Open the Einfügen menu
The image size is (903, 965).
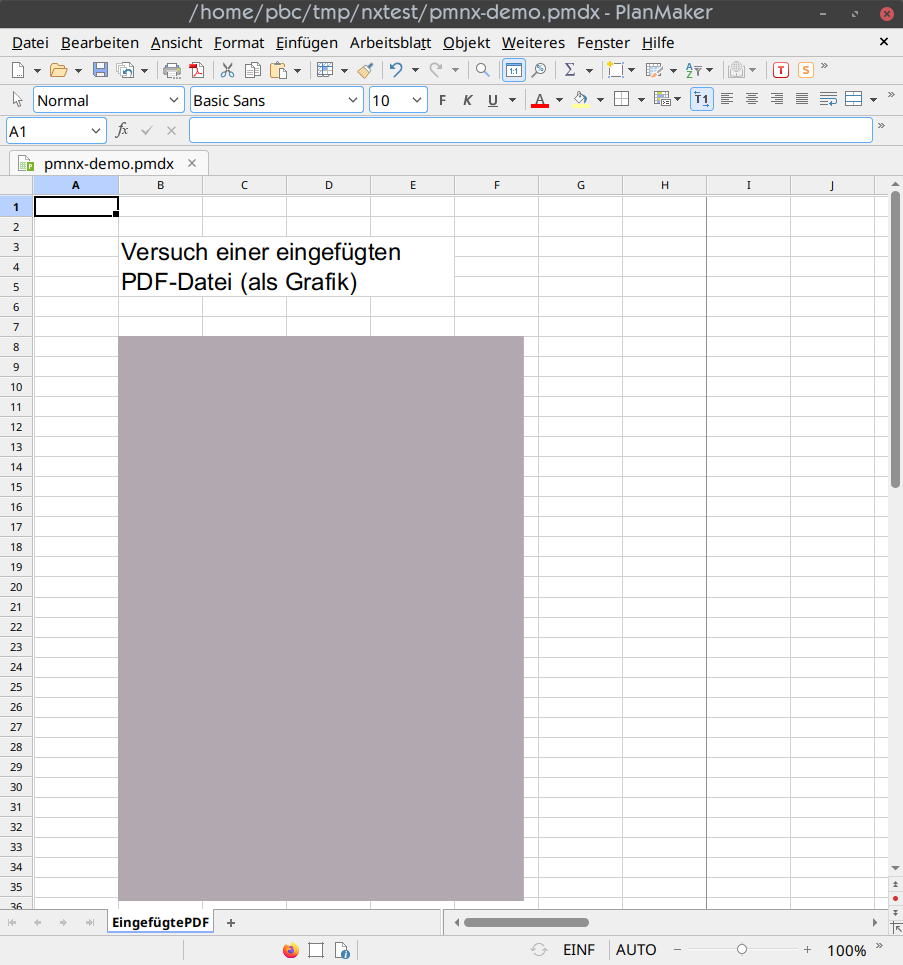click(x=307, y=42)
